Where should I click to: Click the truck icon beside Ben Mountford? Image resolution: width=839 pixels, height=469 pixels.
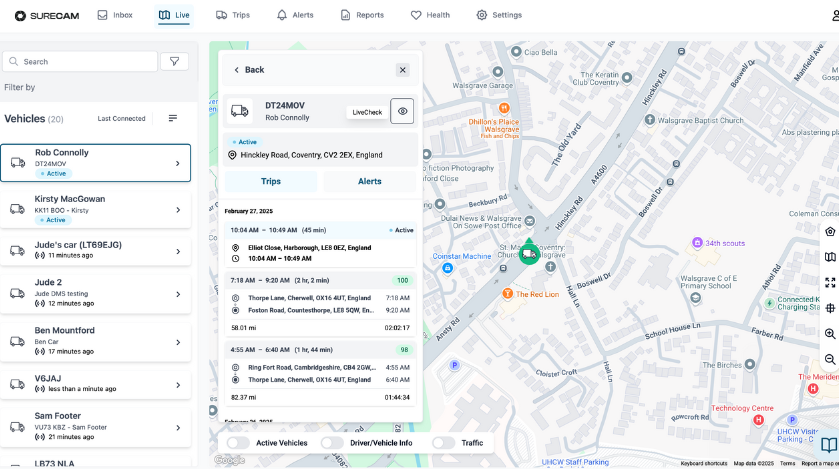[x=18, y=341]
